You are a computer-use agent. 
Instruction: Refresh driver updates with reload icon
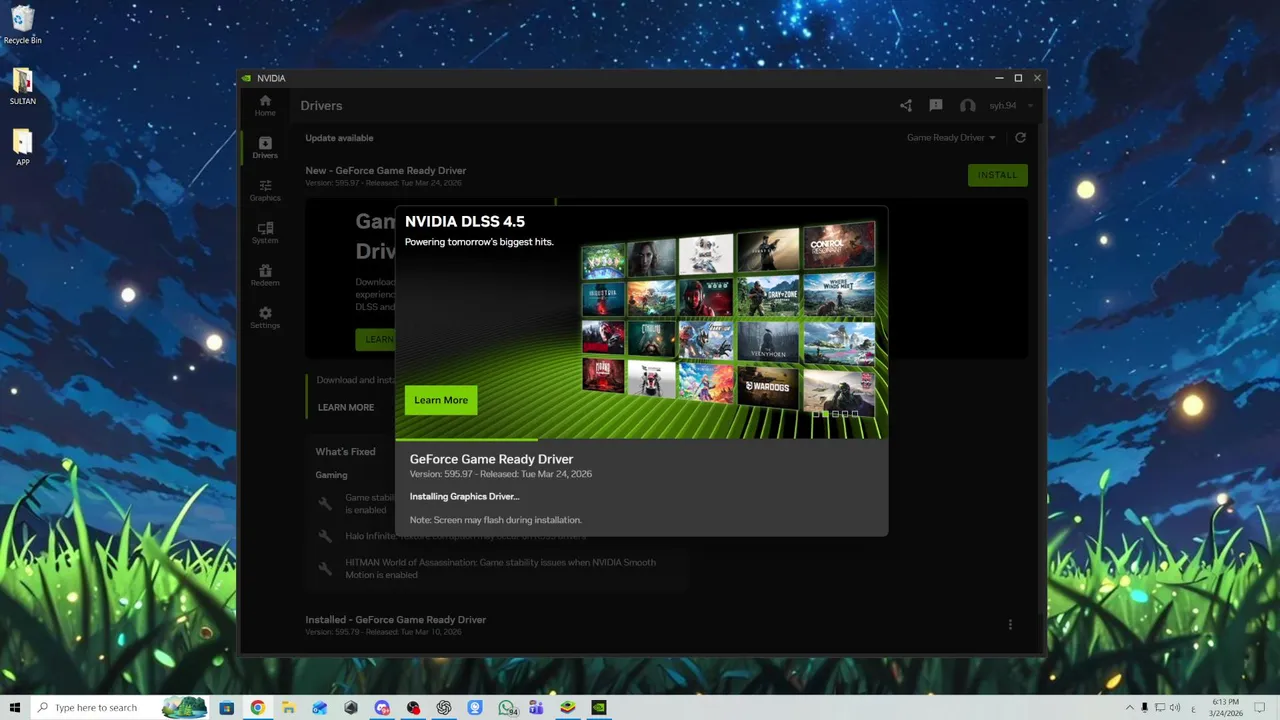(x=1020, y=137)
